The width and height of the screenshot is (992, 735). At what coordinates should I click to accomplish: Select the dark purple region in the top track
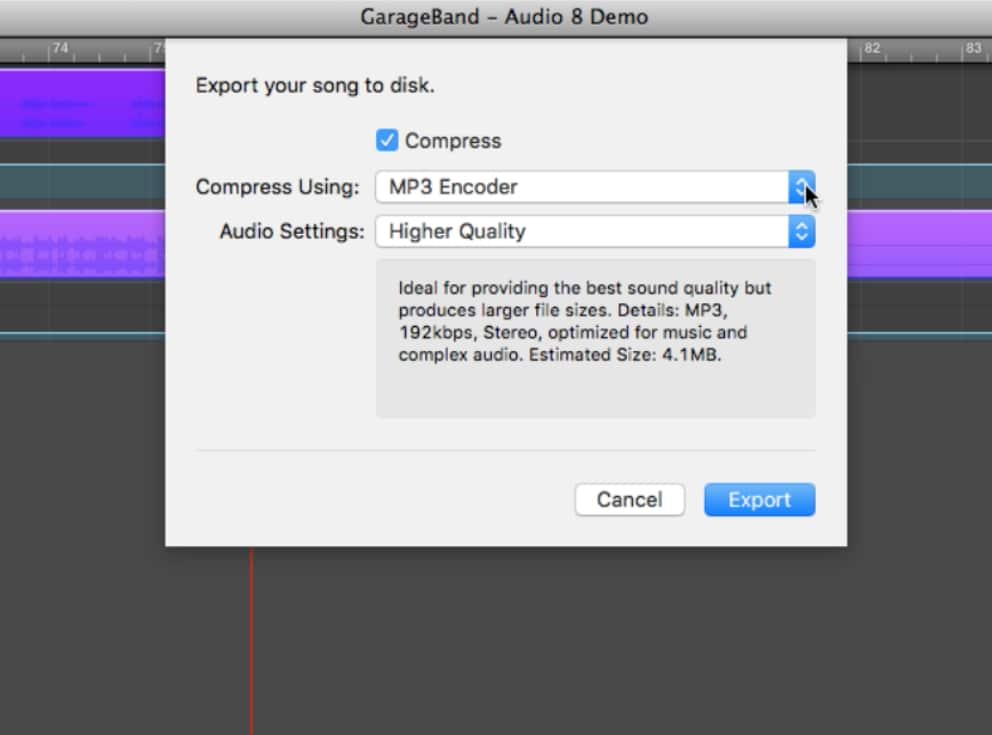pyautogui.click(x=82, y=103)
